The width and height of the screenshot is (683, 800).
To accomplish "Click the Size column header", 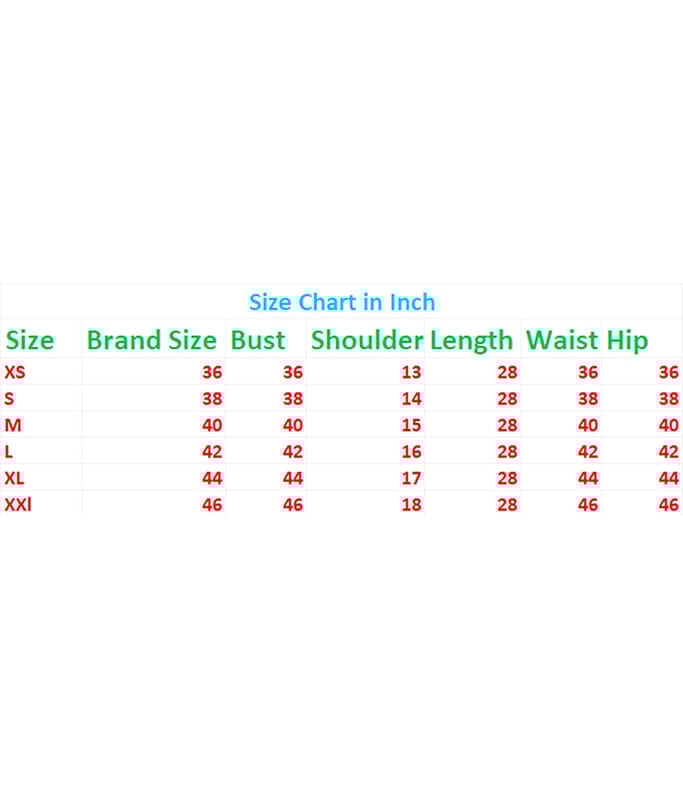I will (x=30, y=340).
